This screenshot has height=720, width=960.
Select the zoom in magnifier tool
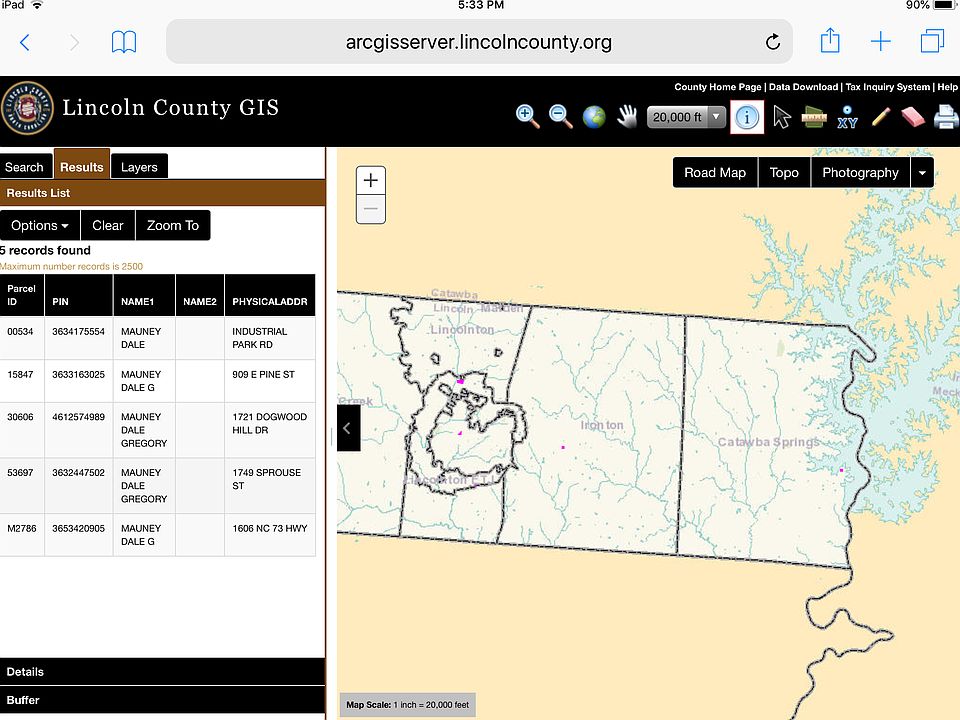(x=527, y=116)
